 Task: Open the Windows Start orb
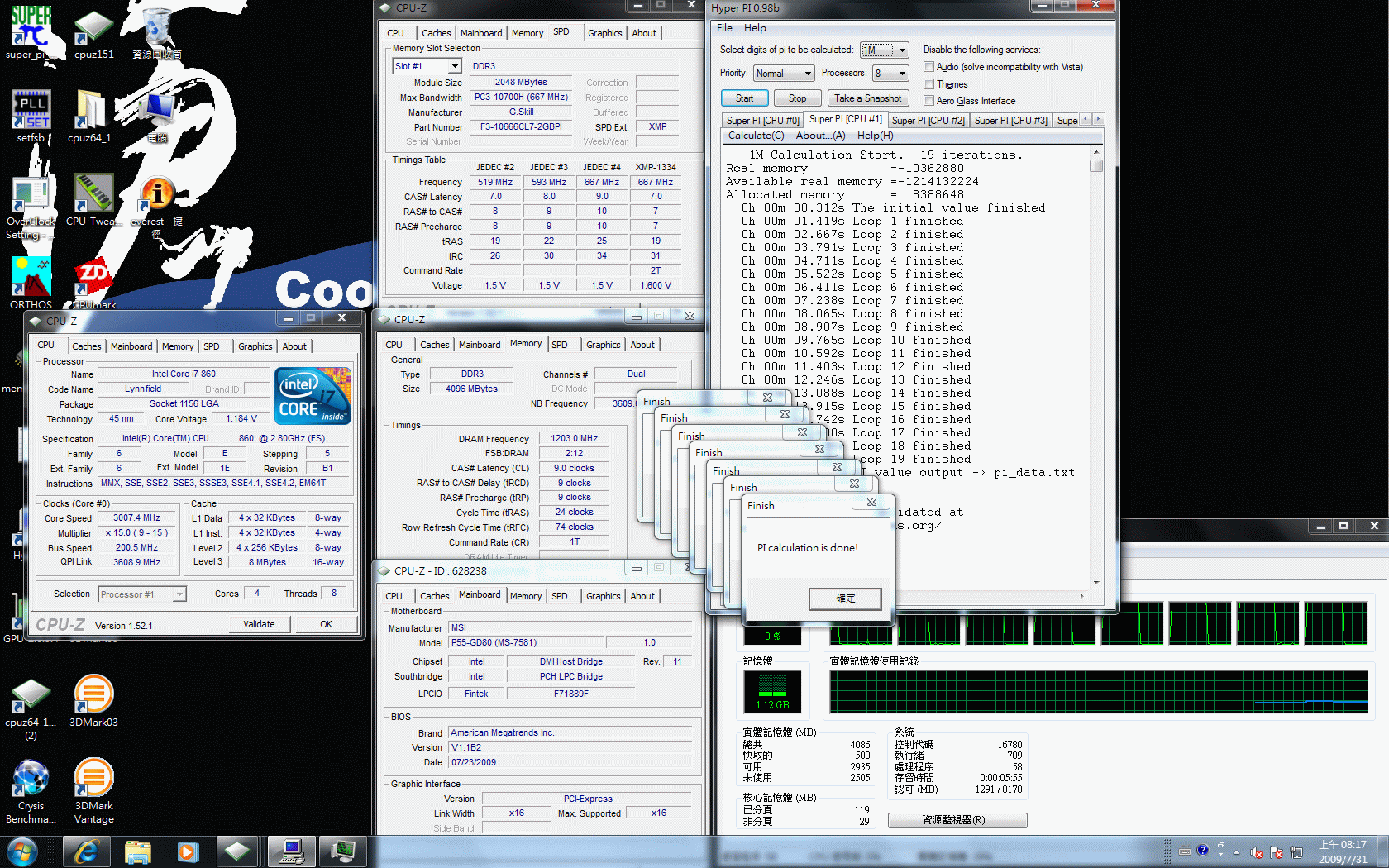point(22,851)
